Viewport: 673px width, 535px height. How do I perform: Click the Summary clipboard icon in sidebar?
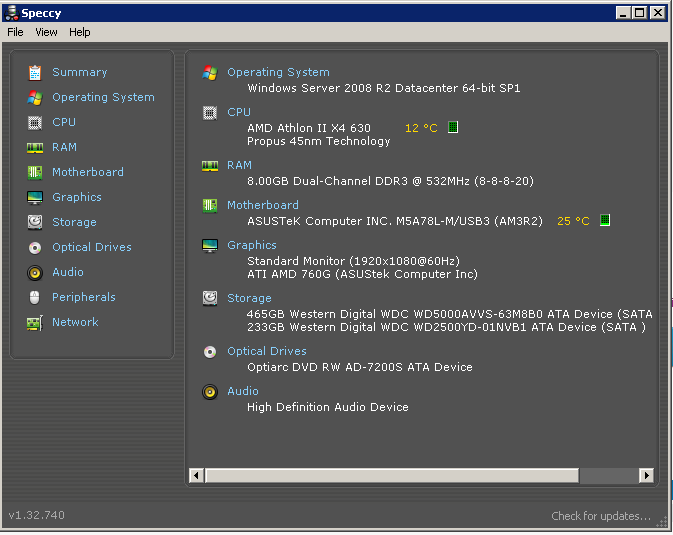(x=35, y=73)
